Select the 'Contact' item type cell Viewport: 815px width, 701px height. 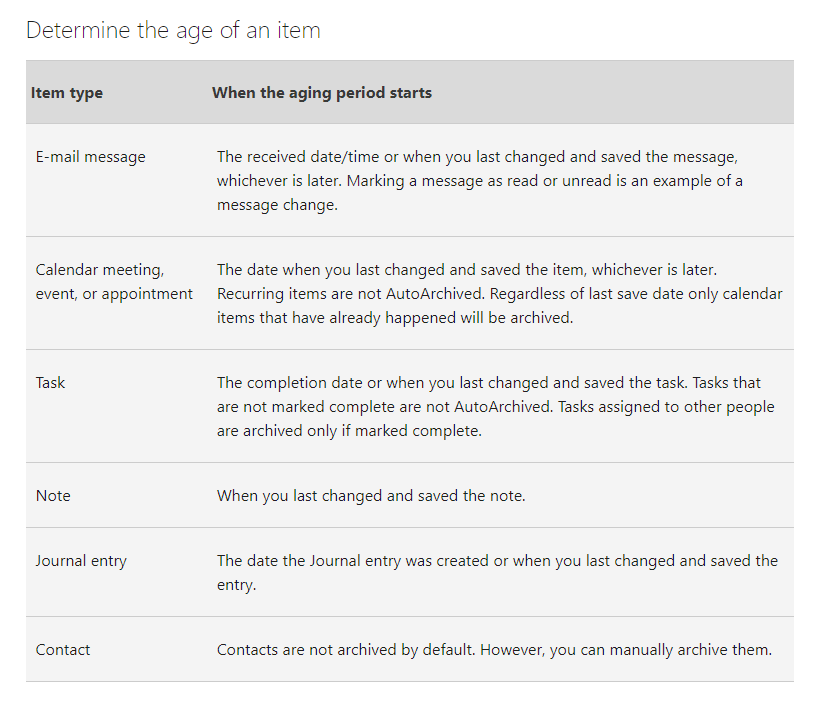pyautogui.click(x=63, y=650)
